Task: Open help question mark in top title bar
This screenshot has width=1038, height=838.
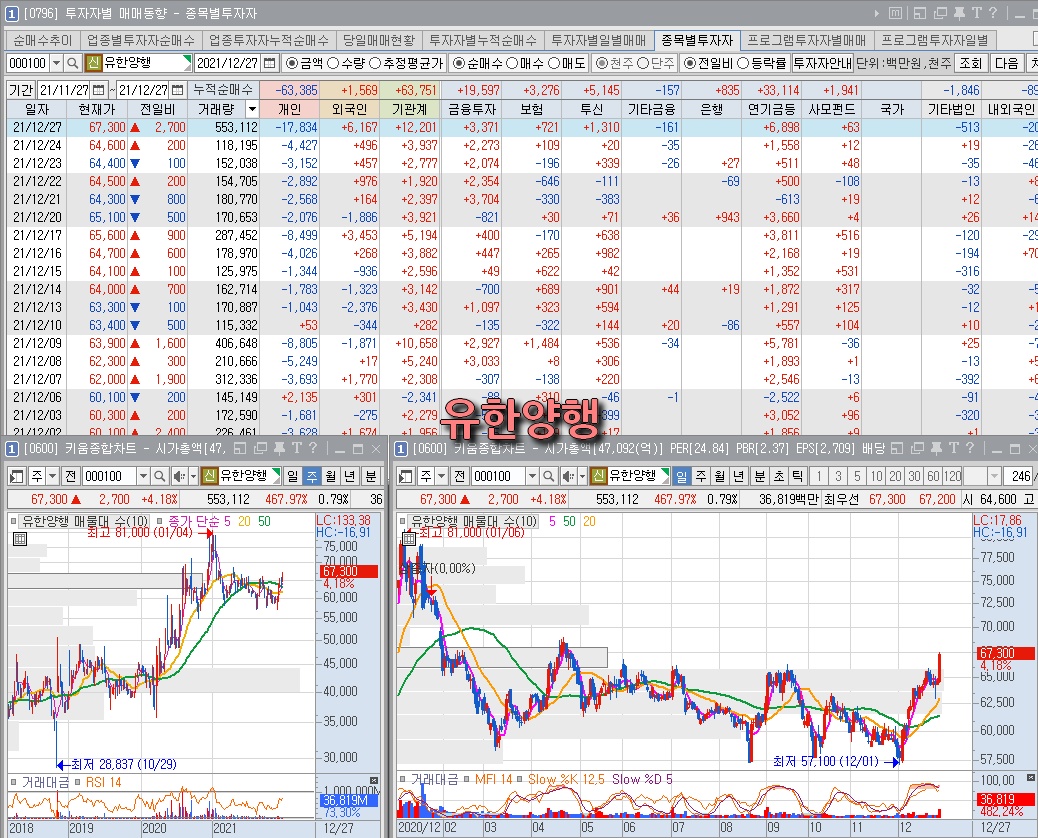Action: (992, 13)
